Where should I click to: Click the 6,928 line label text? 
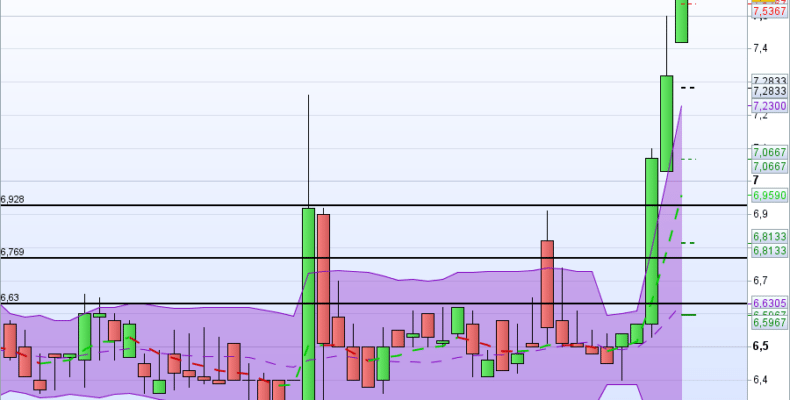coord(13,199)
